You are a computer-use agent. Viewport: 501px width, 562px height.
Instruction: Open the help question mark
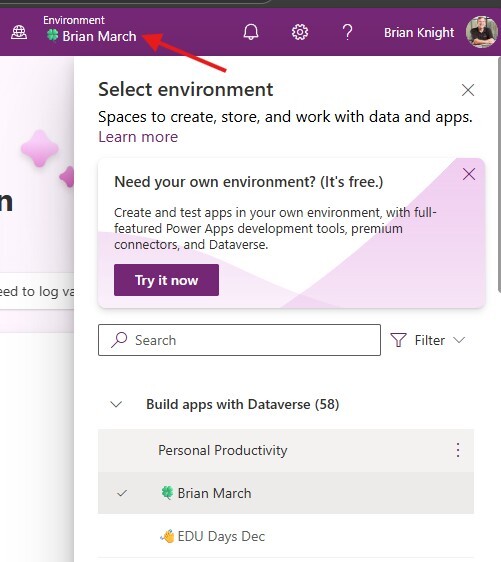coord(347,32)
